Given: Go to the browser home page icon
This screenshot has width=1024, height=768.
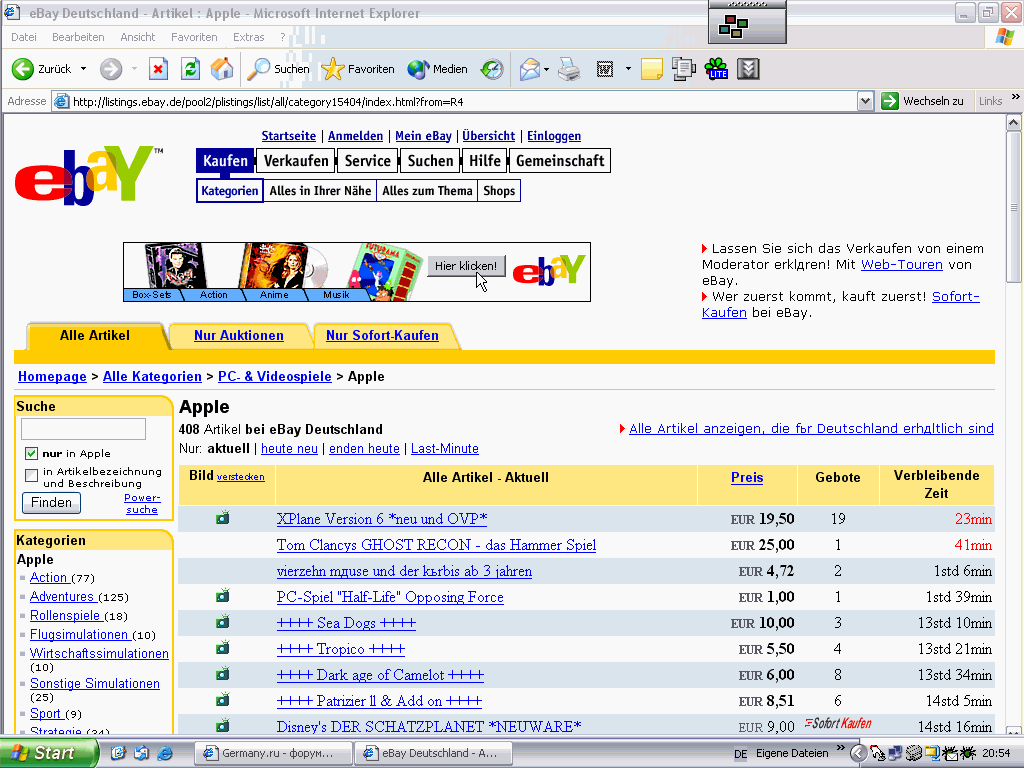Looking at the screenshot, I should tap(222, 69).
